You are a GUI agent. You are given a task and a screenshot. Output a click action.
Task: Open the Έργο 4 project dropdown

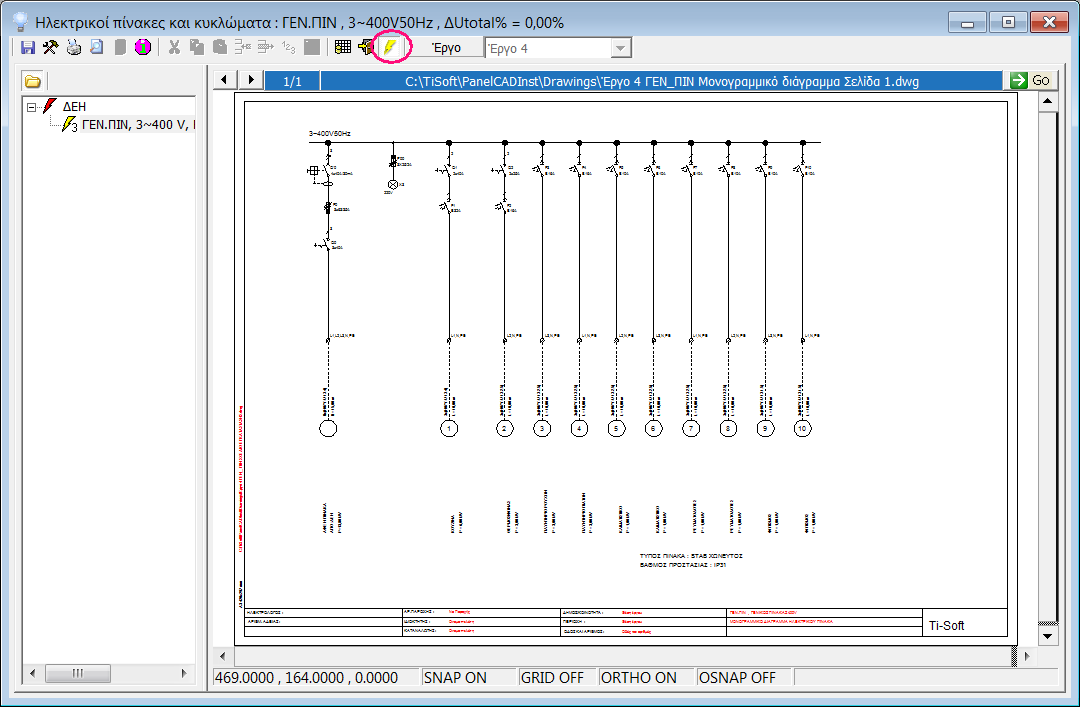tap(620, 48)
